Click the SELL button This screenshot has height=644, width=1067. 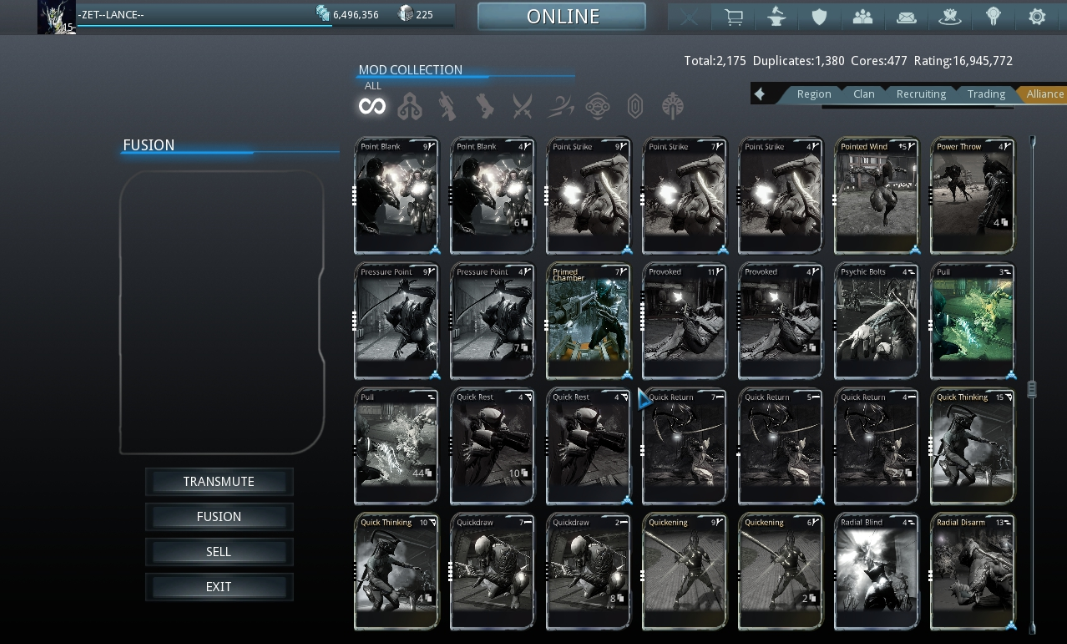click(x=219, y=551)
